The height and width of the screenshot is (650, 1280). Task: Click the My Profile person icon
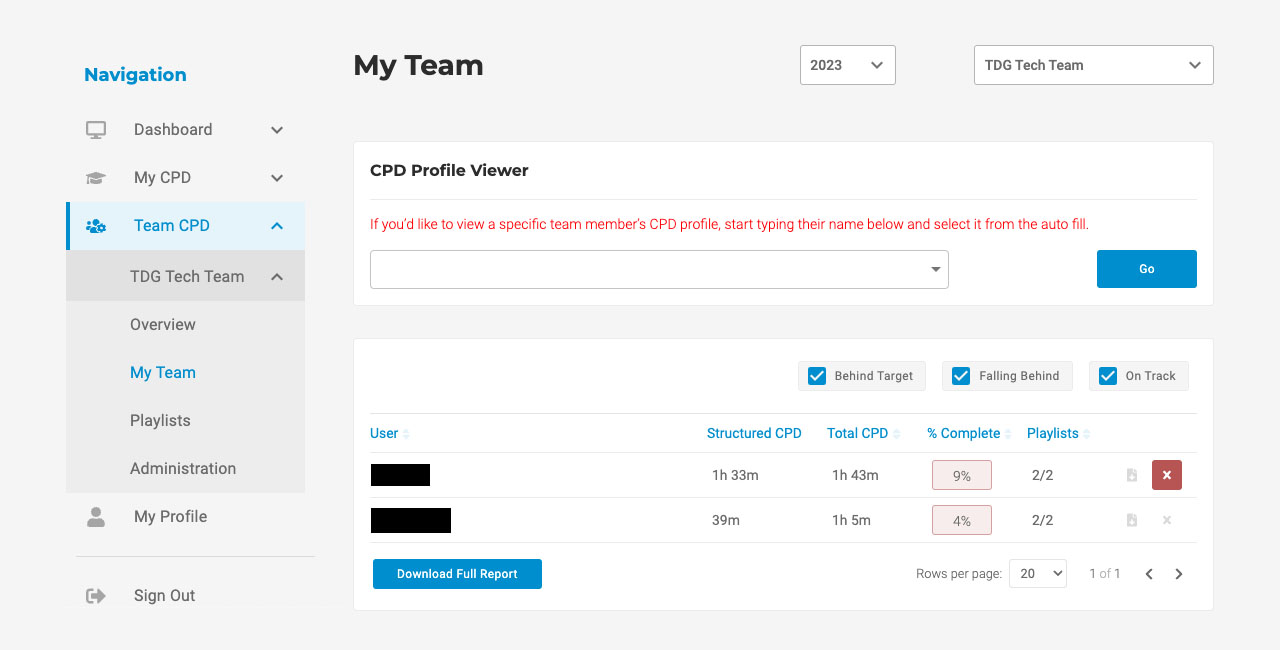(x=96, y=517)
